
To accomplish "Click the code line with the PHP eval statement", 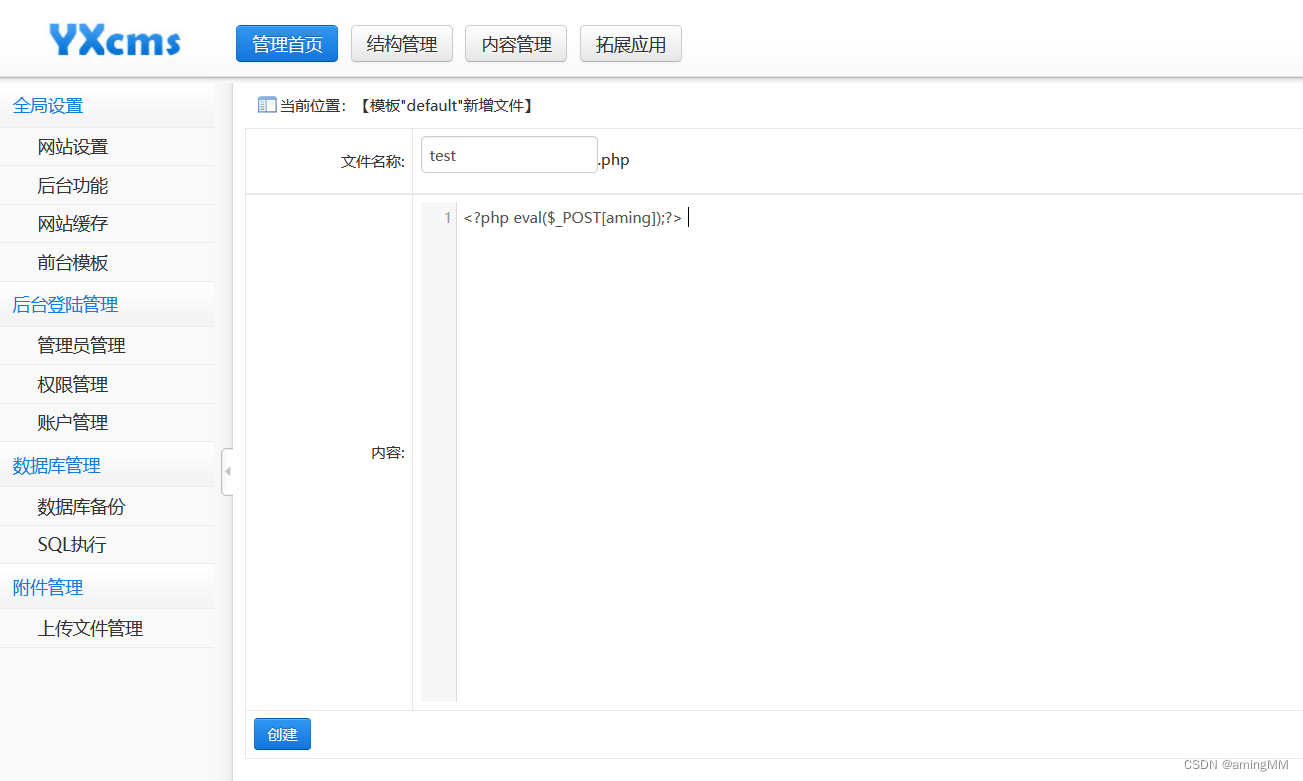I will tap(573, 218).
